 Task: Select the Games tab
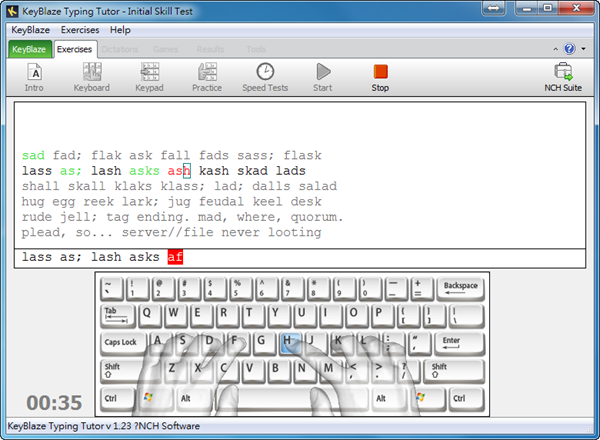click(166, 49)
